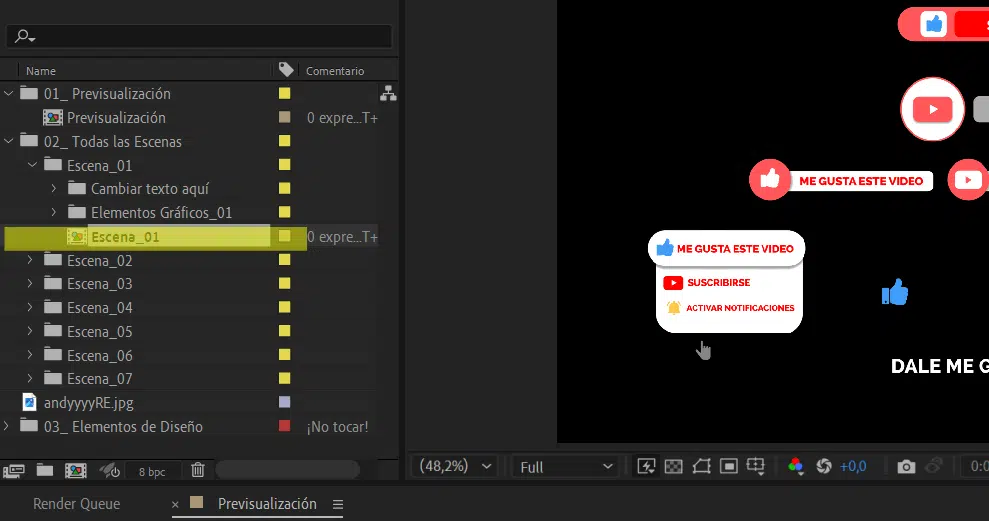Click the 02_ Todas las Escenas folder icon
Image resolution: width=989 pixels, height=521 pixels.
click(29, 140)
